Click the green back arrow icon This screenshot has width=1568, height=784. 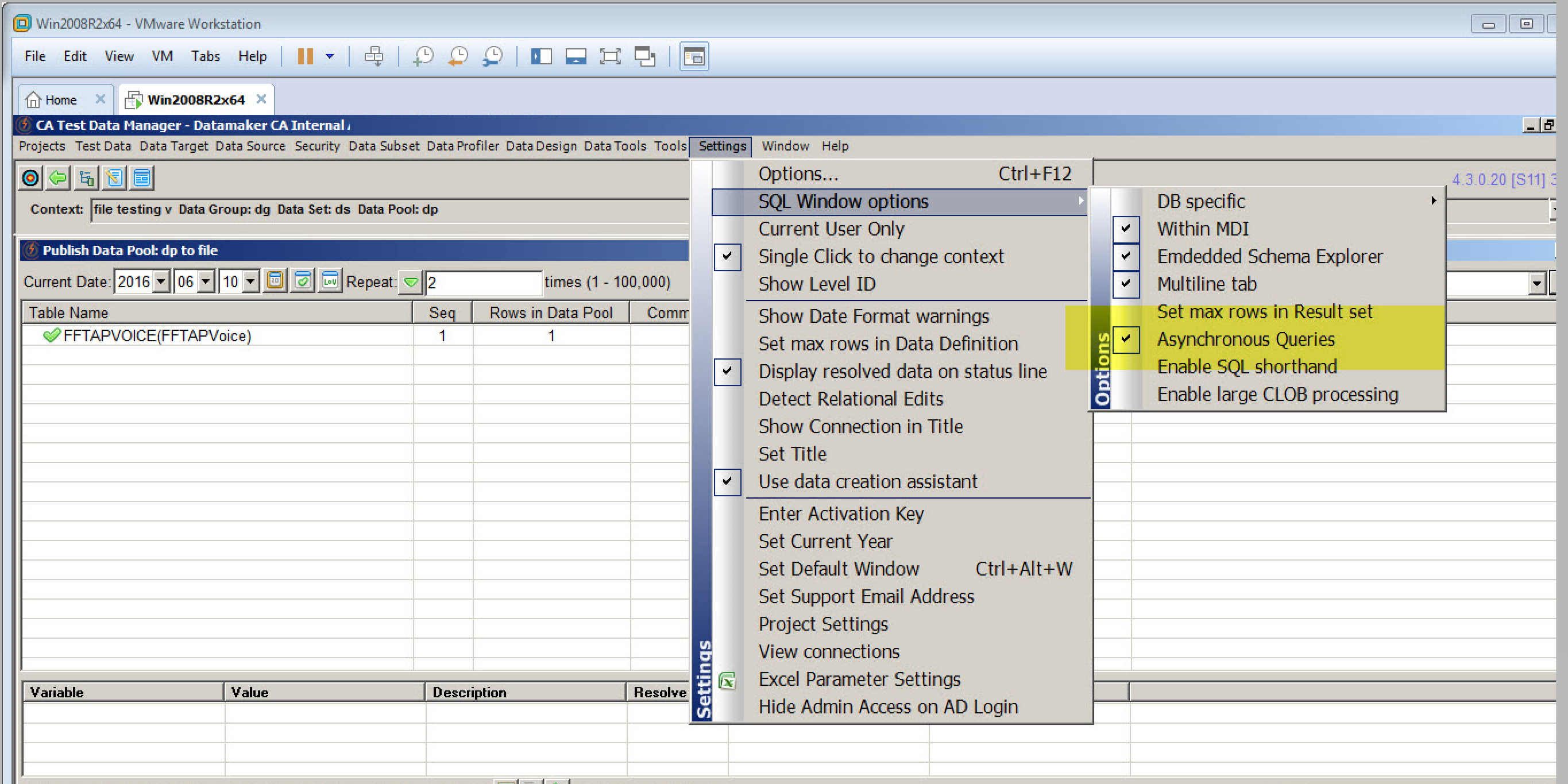[58, 177]
